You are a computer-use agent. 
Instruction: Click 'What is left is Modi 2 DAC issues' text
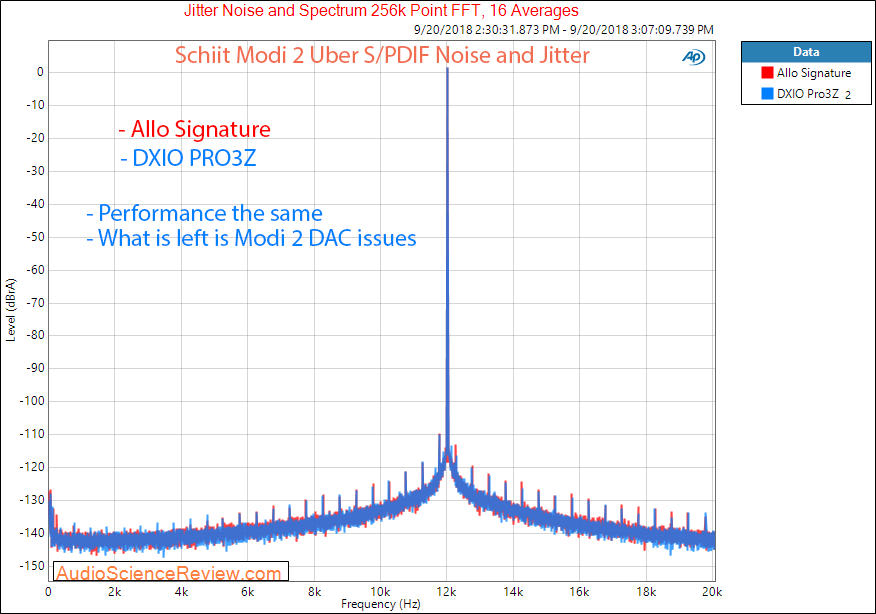coord(257,238)
